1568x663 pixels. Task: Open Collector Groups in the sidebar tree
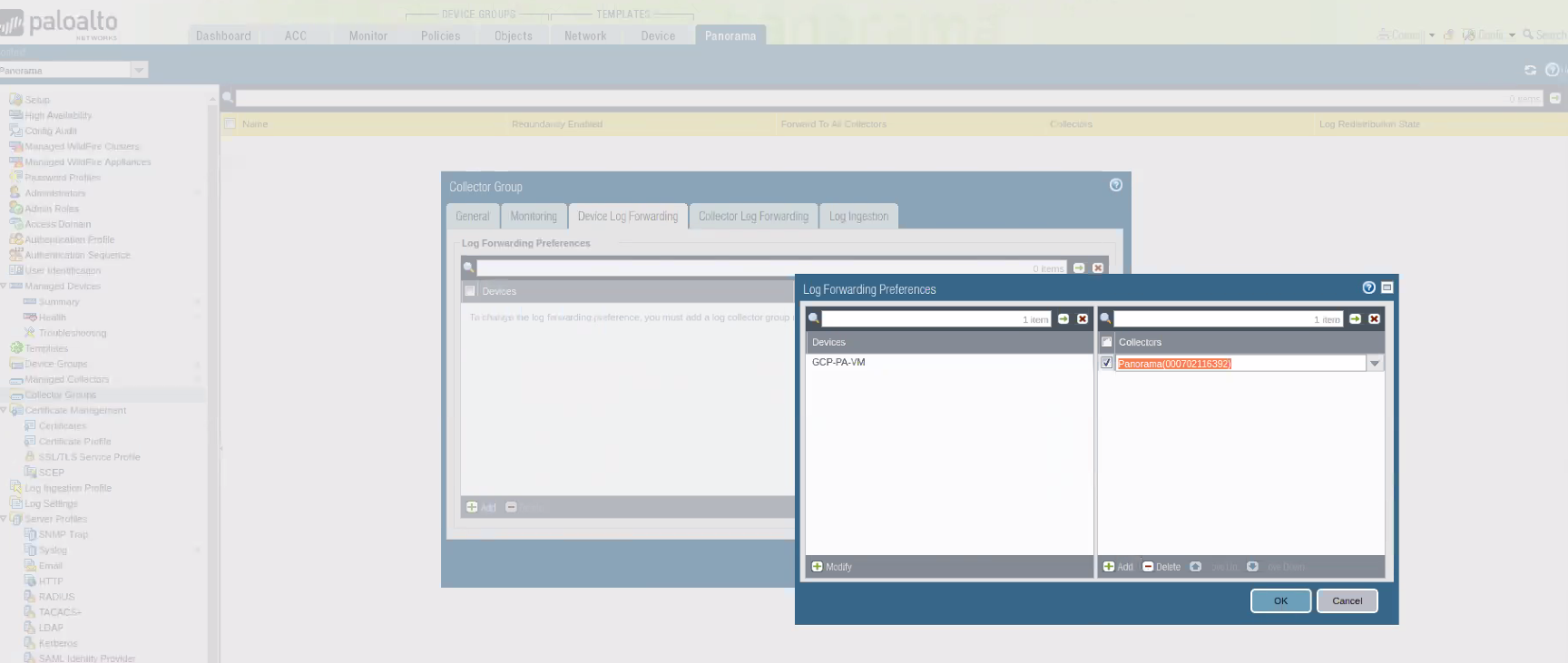60,395
